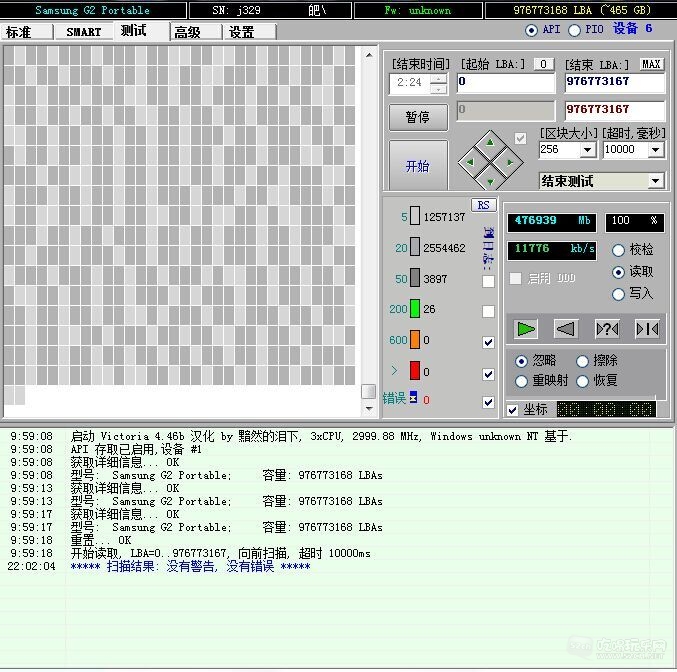The height and width of the screenshot is (672, 677).
Task: Click the scan map scrollbar thumb
Action: [368, 391]
